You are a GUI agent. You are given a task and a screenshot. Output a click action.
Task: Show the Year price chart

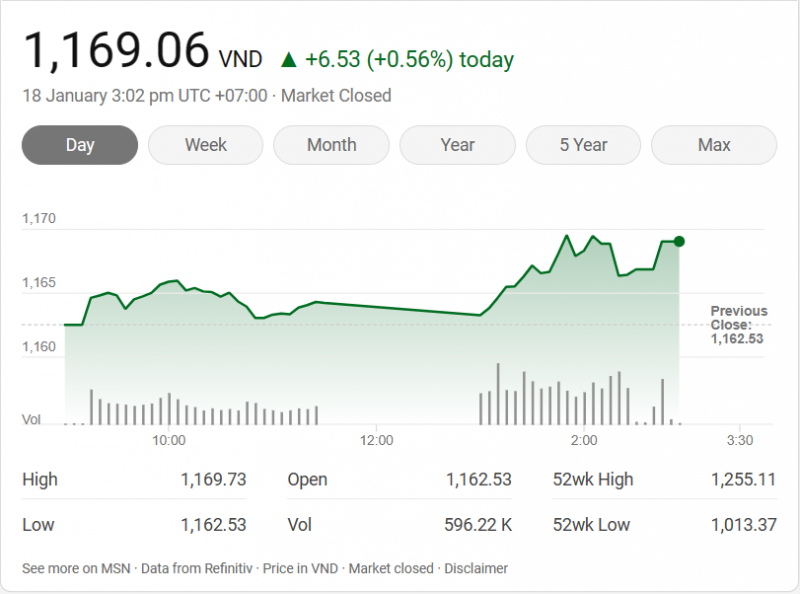(458, 145)
